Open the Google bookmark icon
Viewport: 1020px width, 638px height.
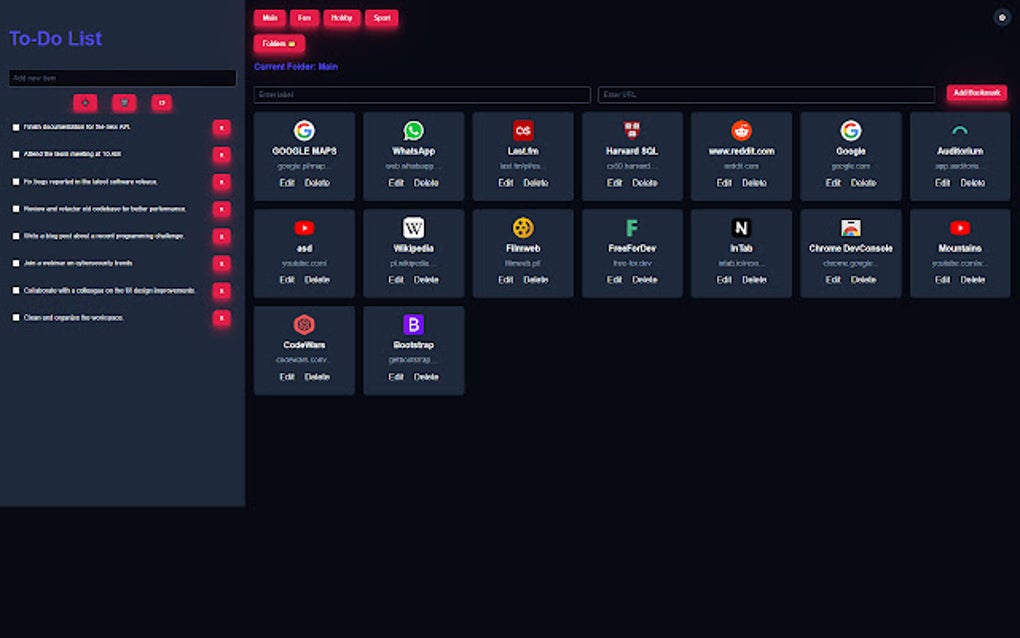[850, 131]
